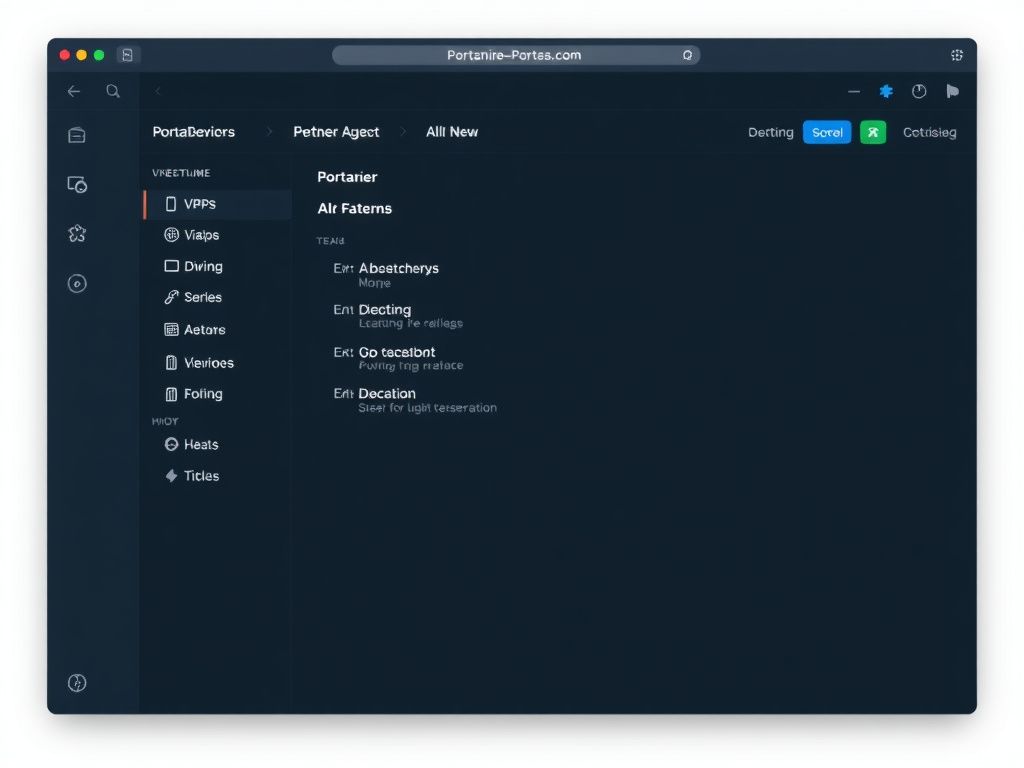Click the icon beside Venioes
Screen dimensions: 1024x768
(171, 362)
